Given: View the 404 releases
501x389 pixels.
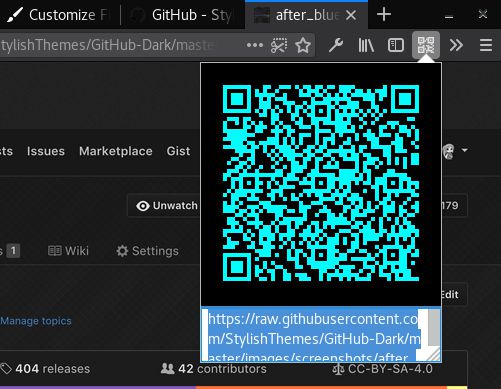Looking at the screenshot, I should (45, 369).
